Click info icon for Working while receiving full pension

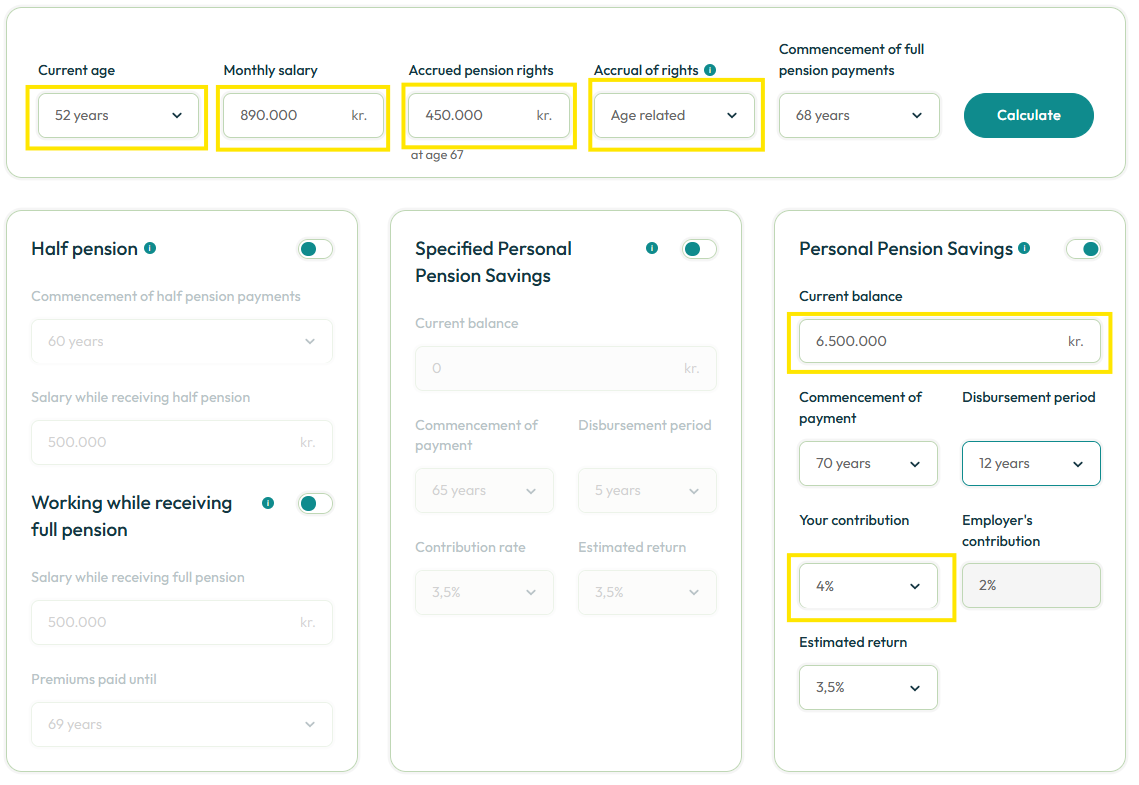click(x=268, y=503)
